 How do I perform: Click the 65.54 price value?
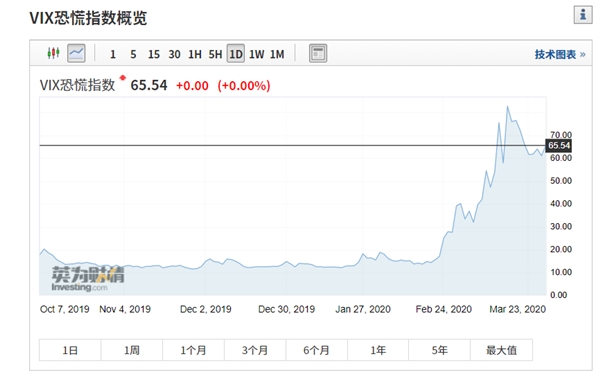[x=149, y=85]
